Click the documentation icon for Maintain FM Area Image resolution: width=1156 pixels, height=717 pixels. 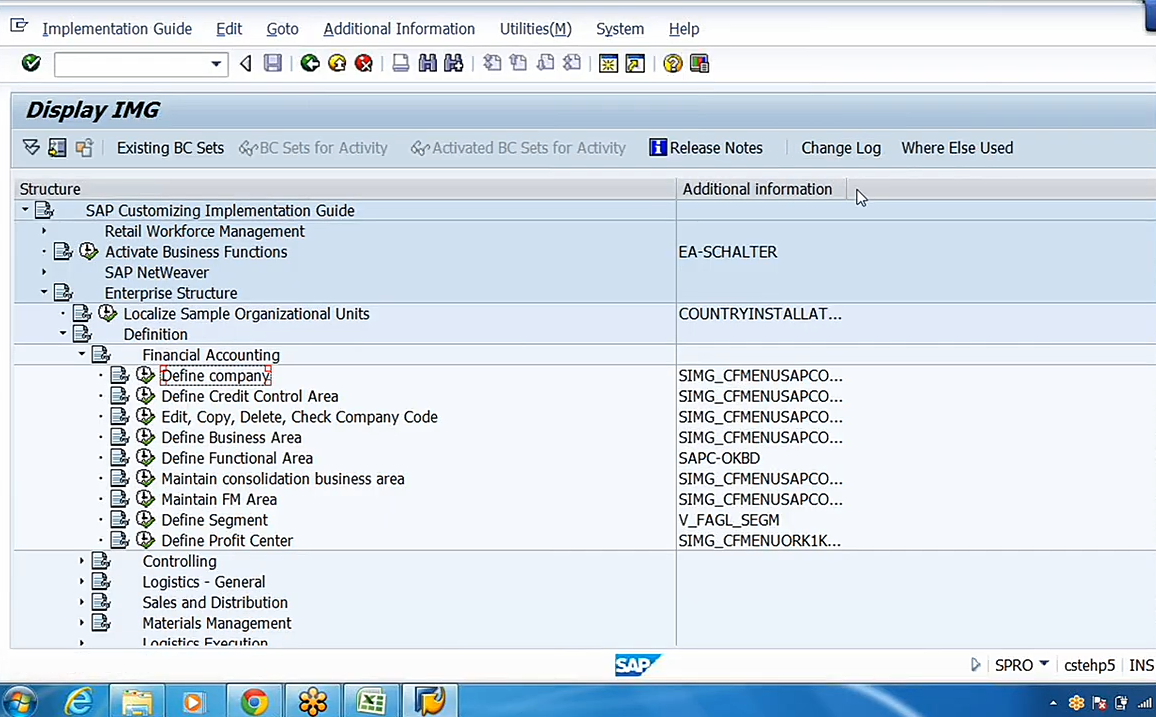119,499
